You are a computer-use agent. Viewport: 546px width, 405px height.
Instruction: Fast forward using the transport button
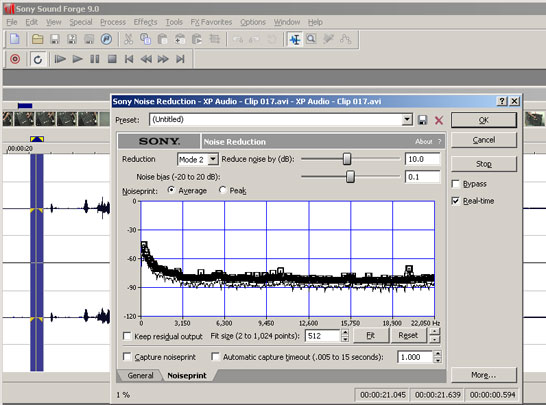(x=163, y=59)
